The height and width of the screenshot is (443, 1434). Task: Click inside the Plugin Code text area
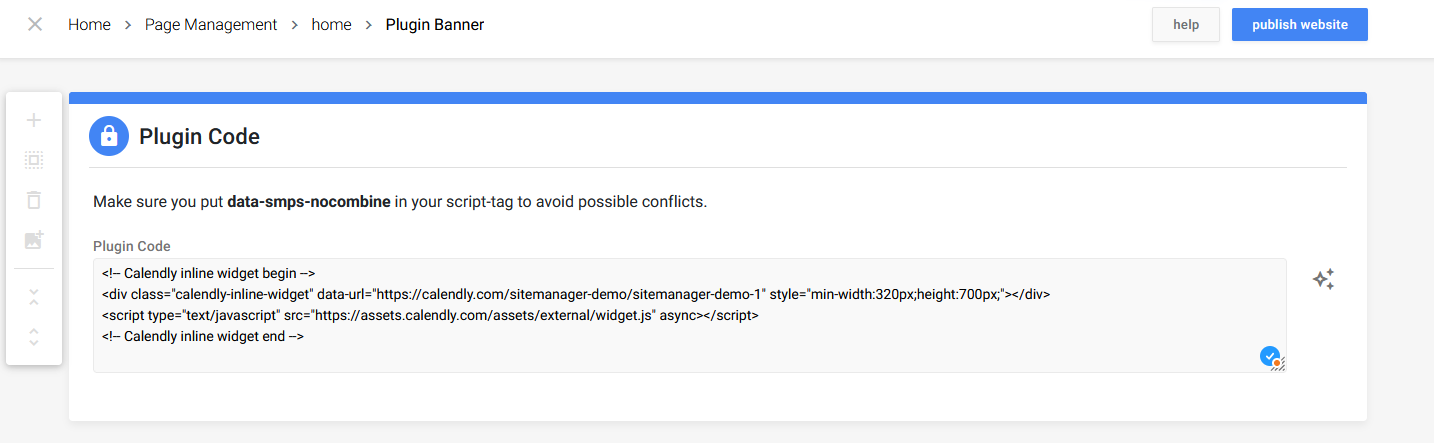(x=690, y=315)
